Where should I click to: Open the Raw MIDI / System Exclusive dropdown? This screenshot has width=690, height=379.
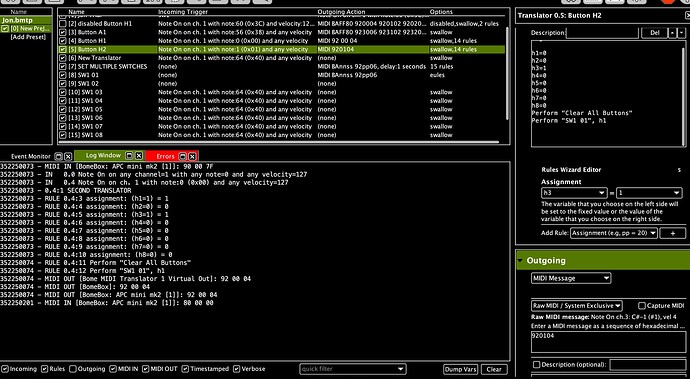pos(576,305)
